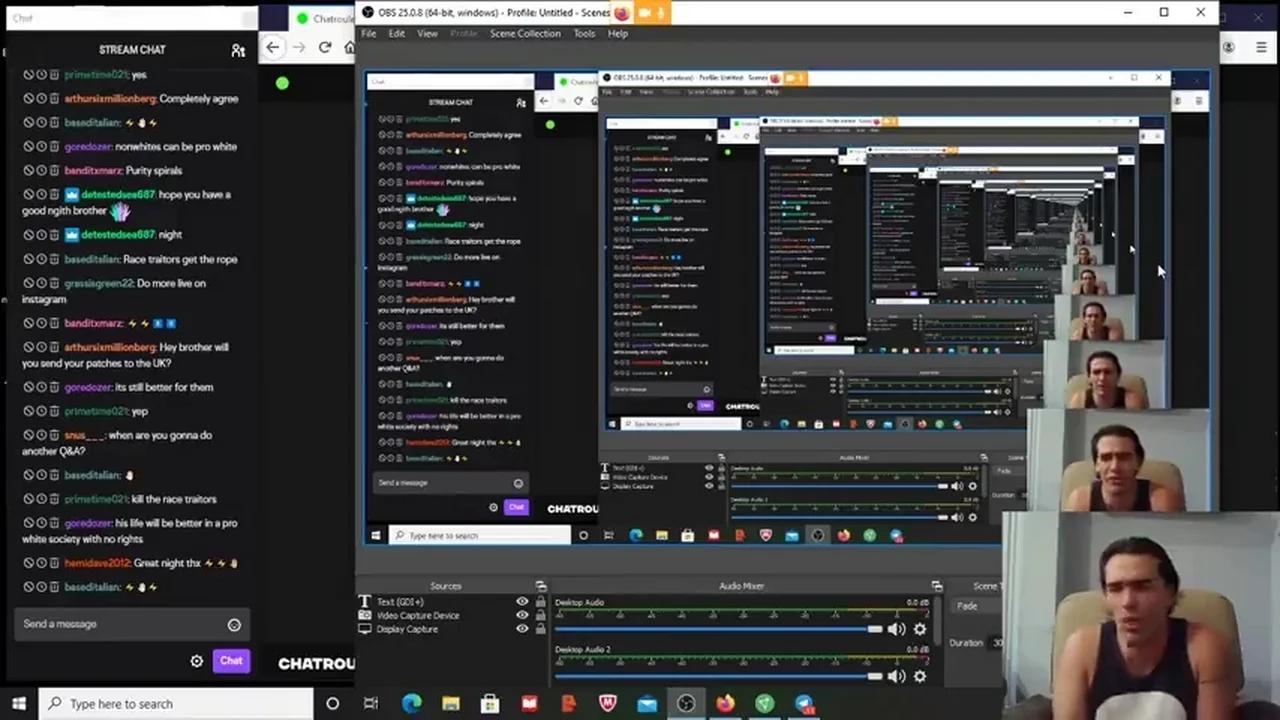Open the Tools menu in OBS
This screenshot has width=1280, height=720.
(584, 33)
